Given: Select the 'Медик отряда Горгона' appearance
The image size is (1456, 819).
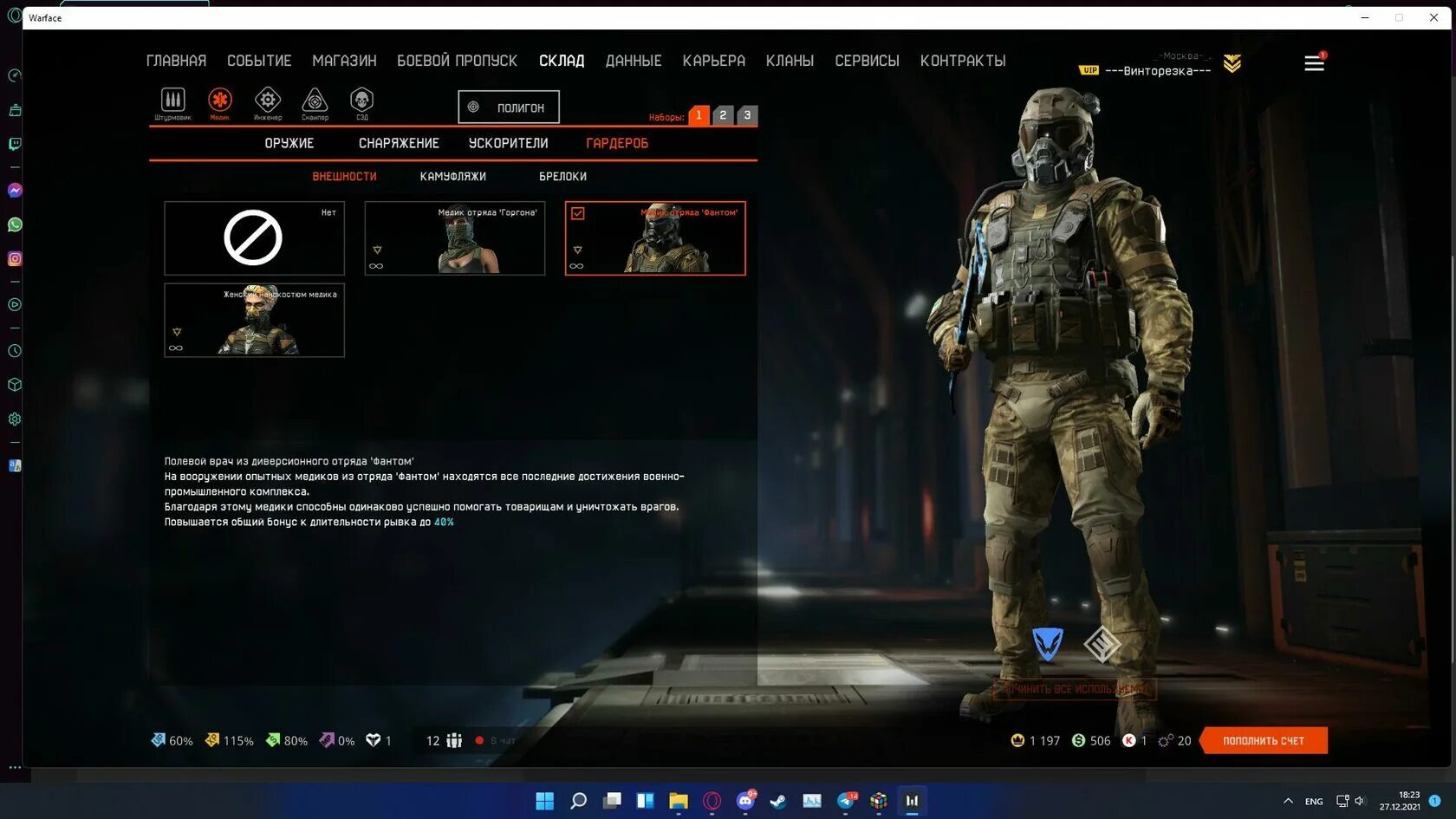Looking at the screenshot, I should pos(454,238).
